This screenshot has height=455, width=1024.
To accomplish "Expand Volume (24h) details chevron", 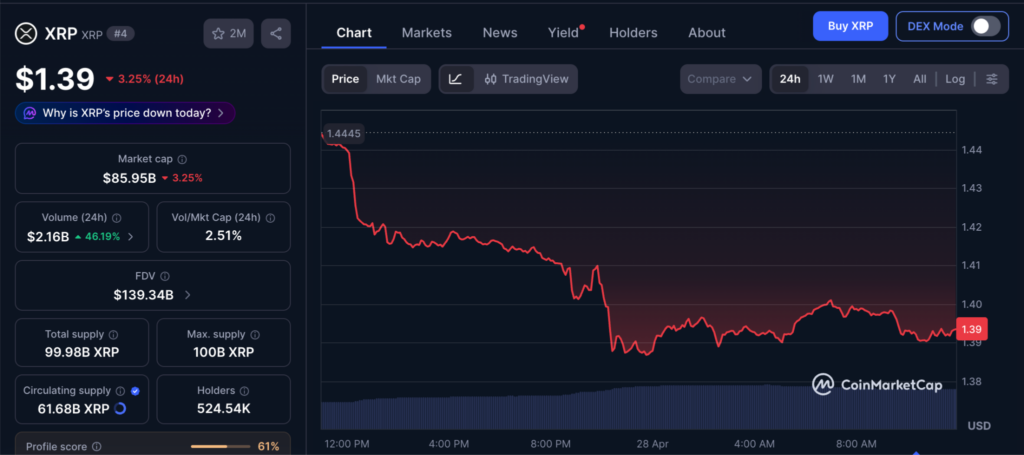I will point(131,237).
